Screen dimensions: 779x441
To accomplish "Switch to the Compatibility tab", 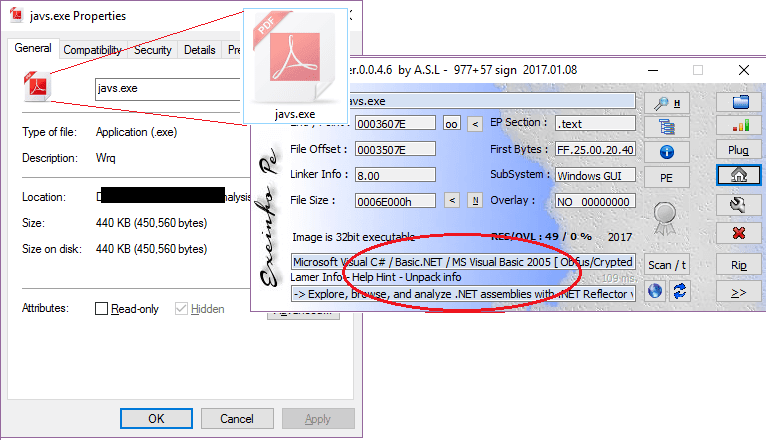I will tap(92, 50).
